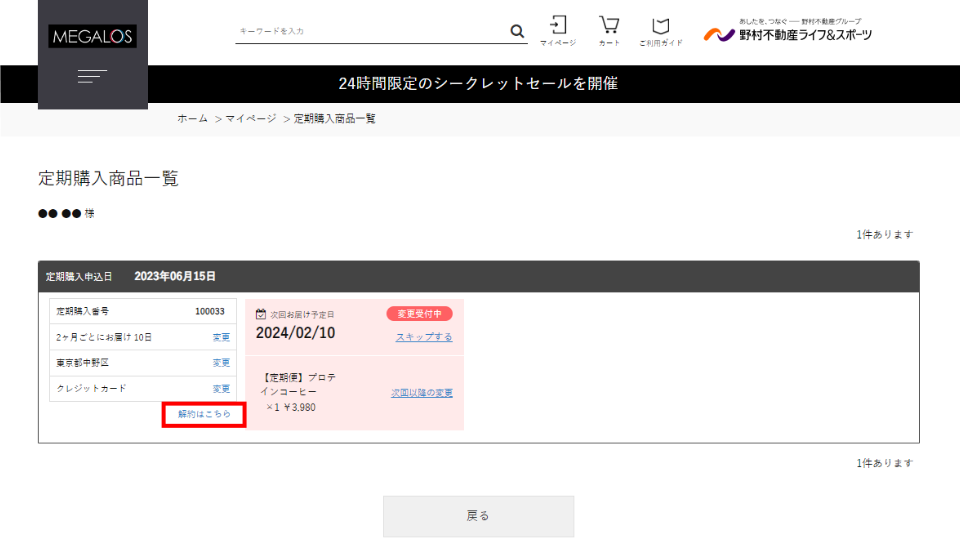Click the magnifying glass search icon
This screenshot has height=559, width=960.
(x=517, y=31)
